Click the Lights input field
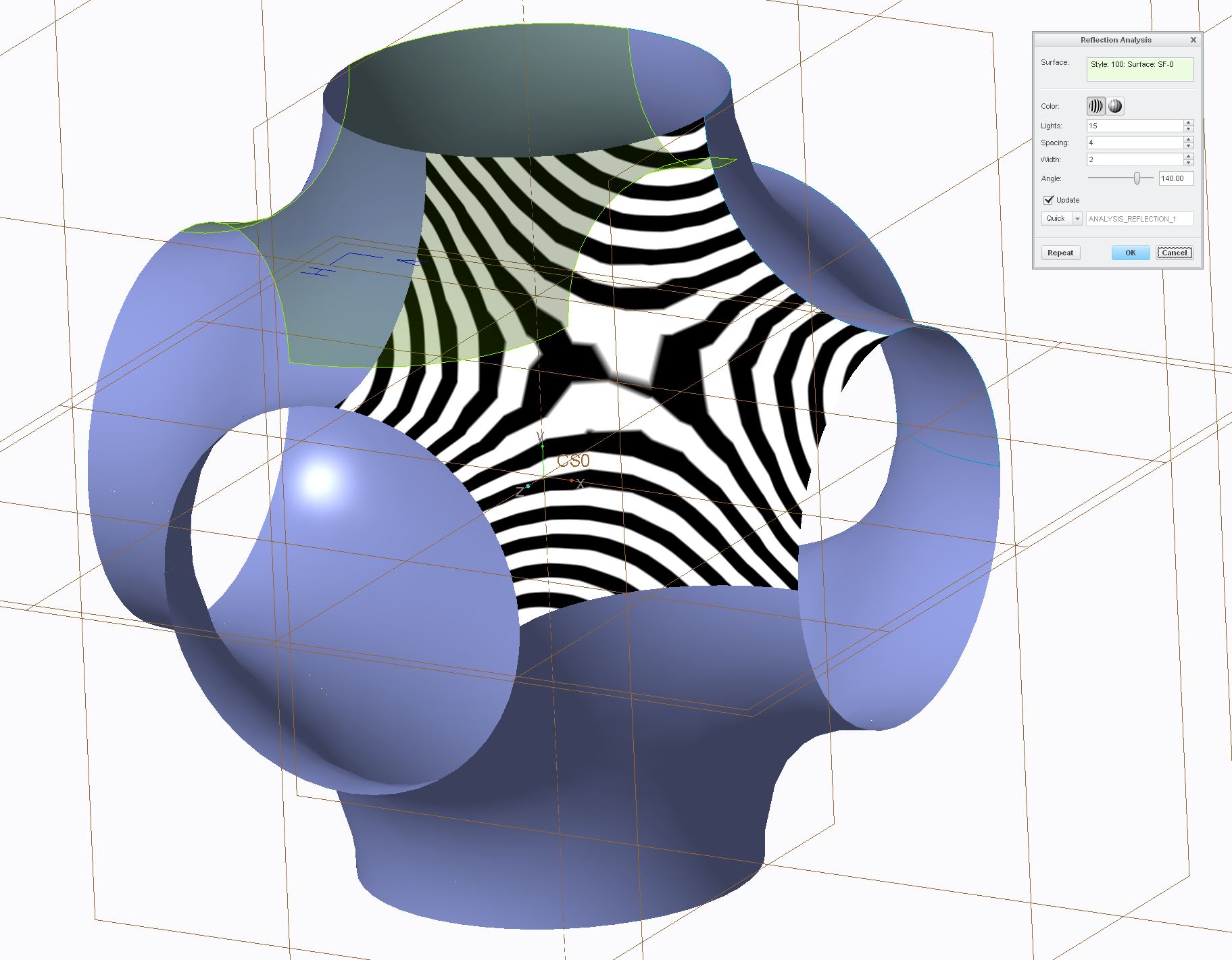This screenshot has height=960, width=1232. pos(1135,126)
